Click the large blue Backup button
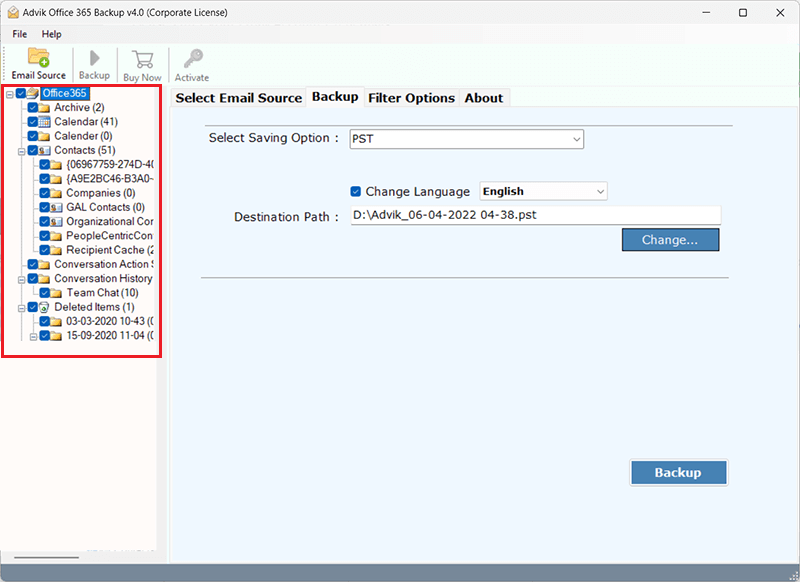800x582 pixels. [x=679, y=472]
